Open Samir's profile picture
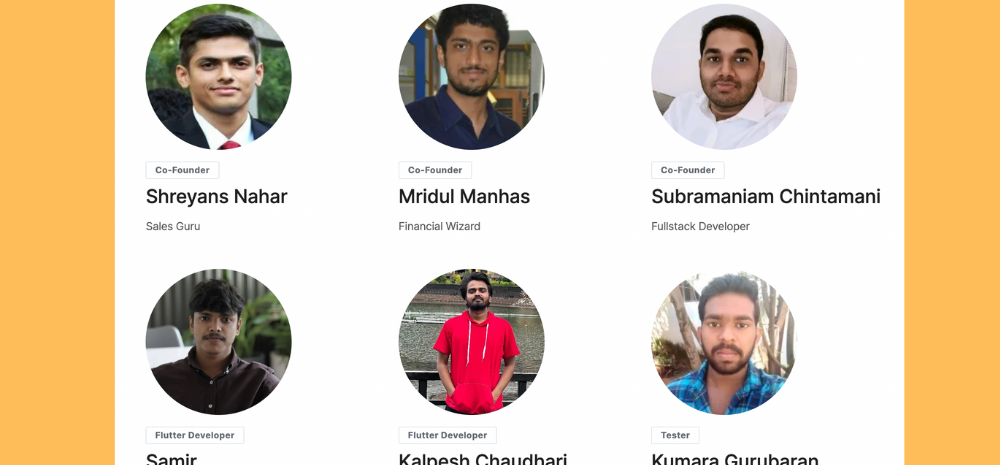This screenshot has height=465, width=1000. (x=219, y=342)
